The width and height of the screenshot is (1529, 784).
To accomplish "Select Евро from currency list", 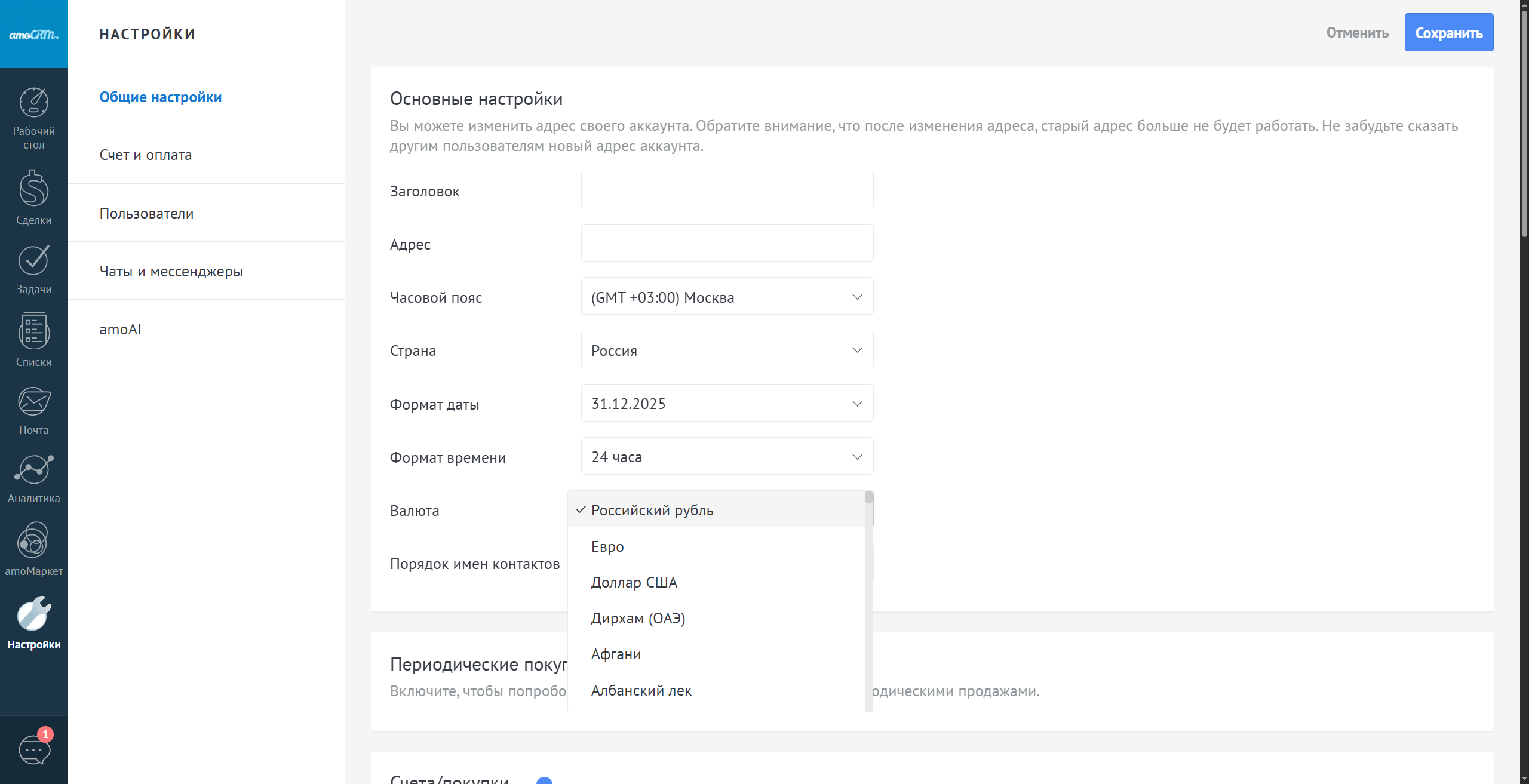I will click(607, 546).
